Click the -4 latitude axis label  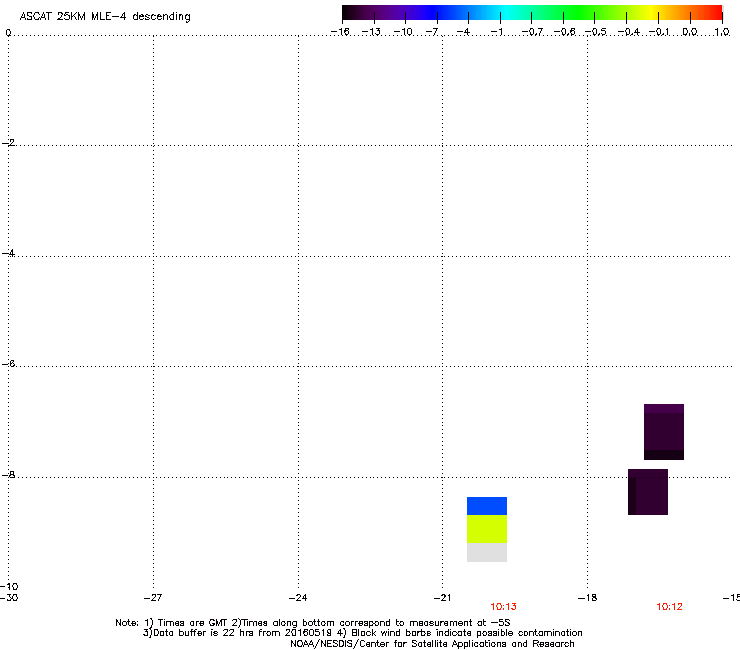8,253
